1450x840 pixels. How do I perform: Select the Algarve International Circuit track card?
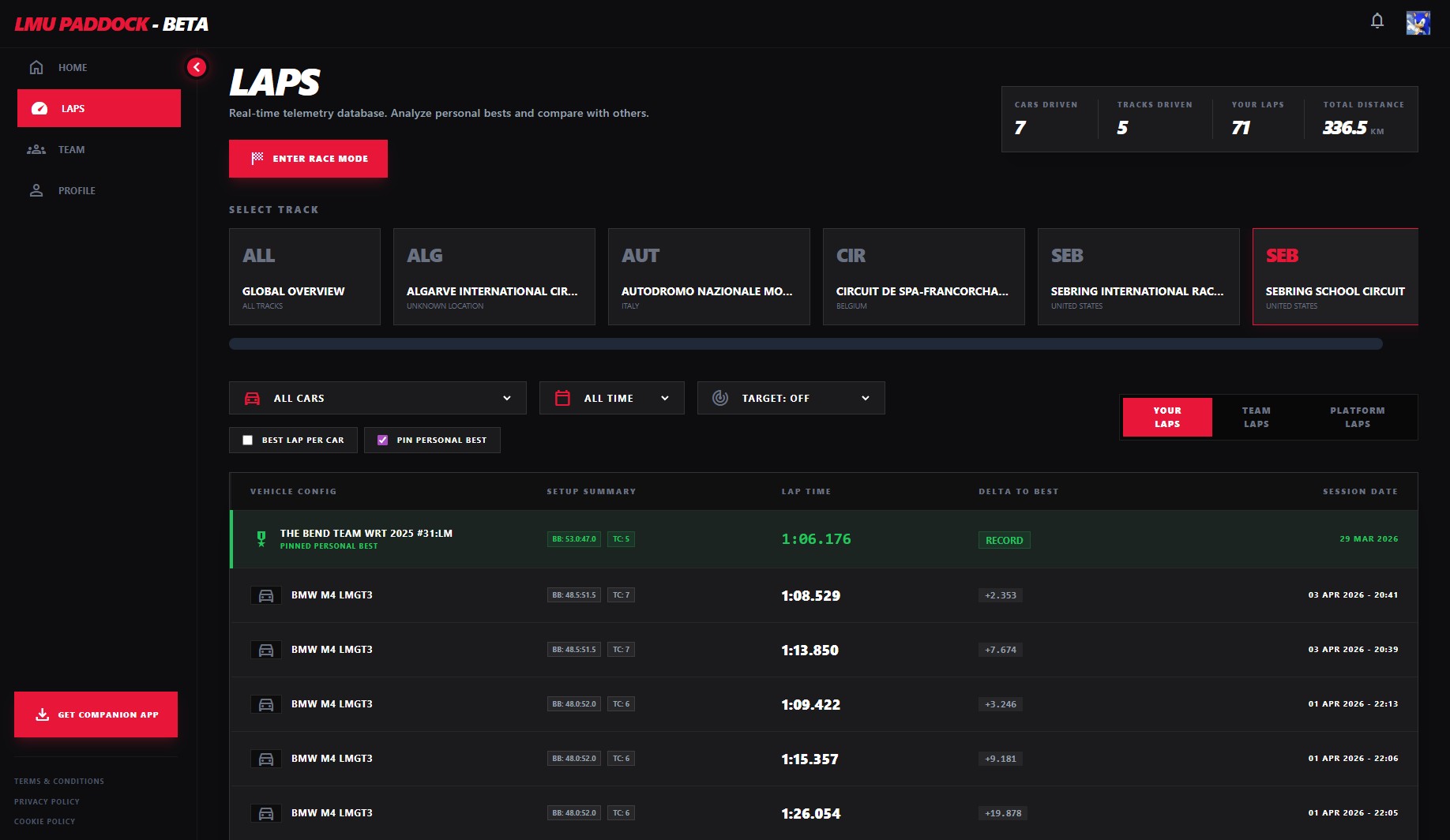pyautogui.click(x=494, y=277)
